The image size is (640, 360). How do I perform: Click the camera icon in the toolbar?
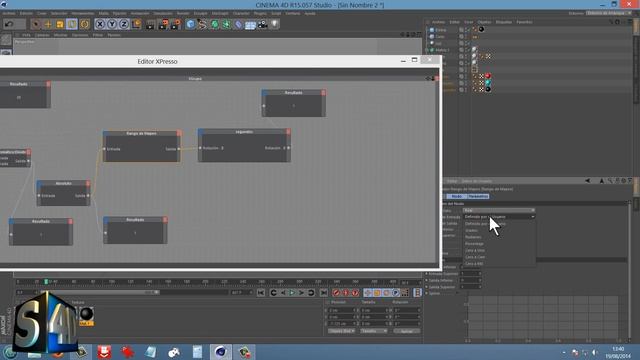pos(262,24)
